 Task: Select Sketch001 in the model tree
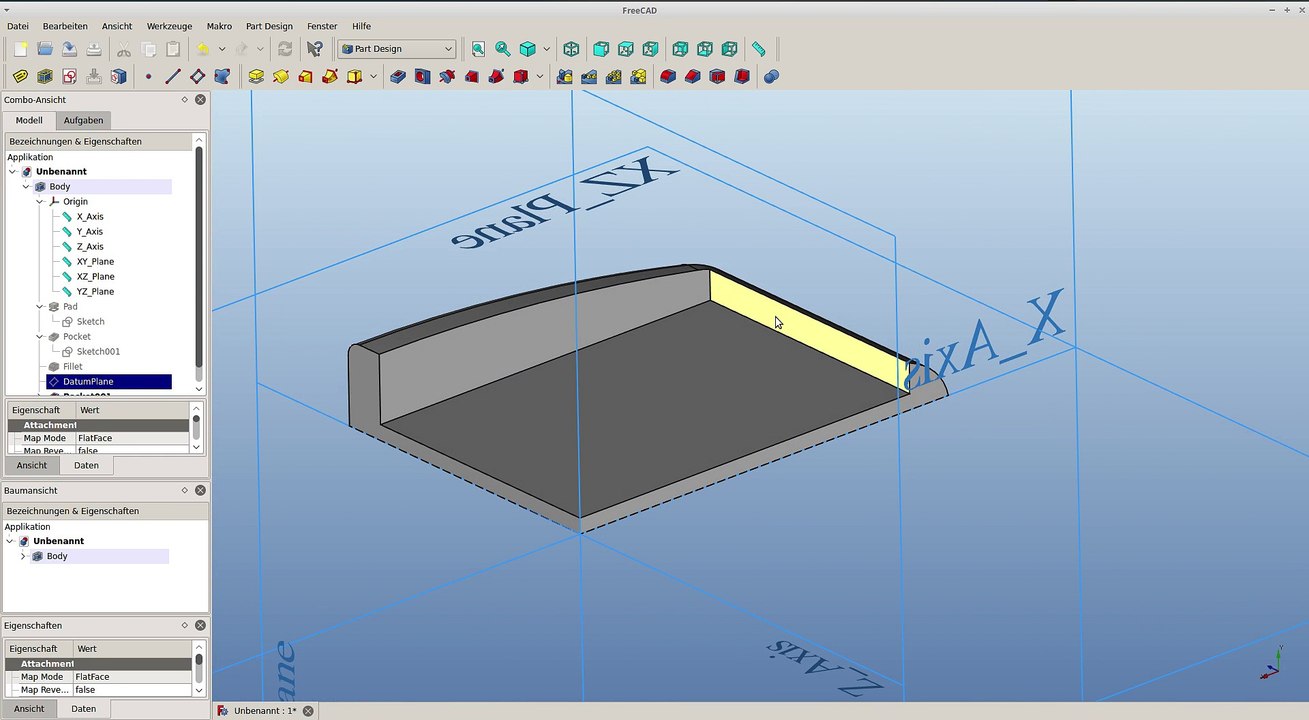pyautogui.click(x=98, y=352)
